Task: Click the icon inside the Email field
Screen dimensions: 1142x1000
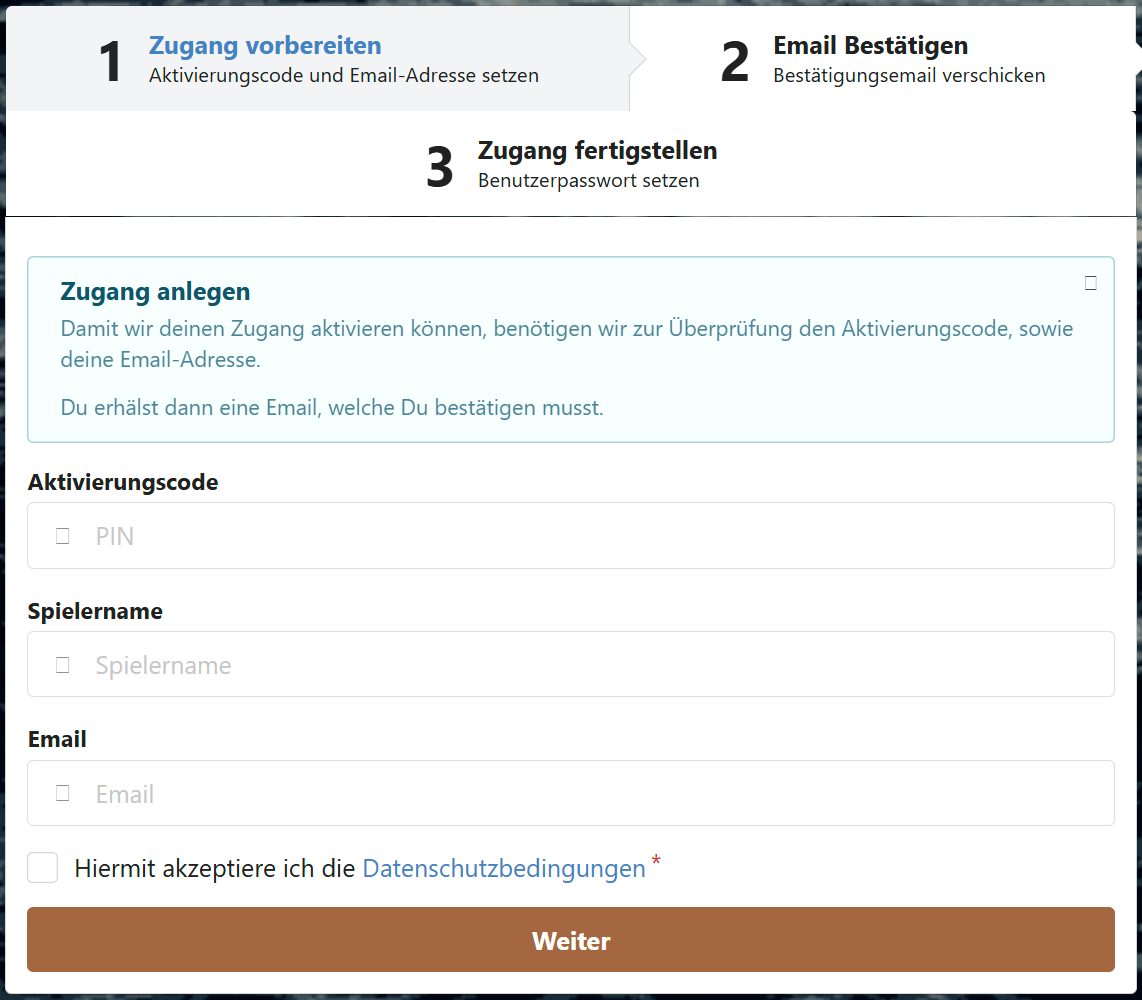Action: pyautogui.click(x=62, y=793)
